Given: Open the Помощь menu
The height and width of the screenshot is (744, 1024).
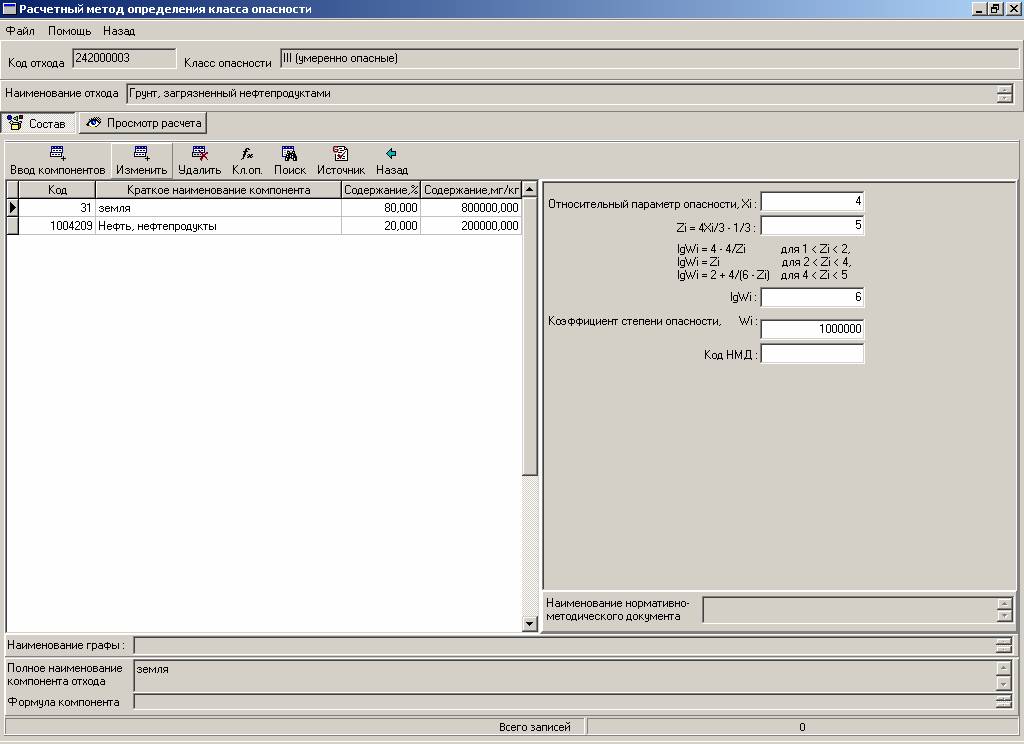Looking at the screenshot, I should [69, 31].
